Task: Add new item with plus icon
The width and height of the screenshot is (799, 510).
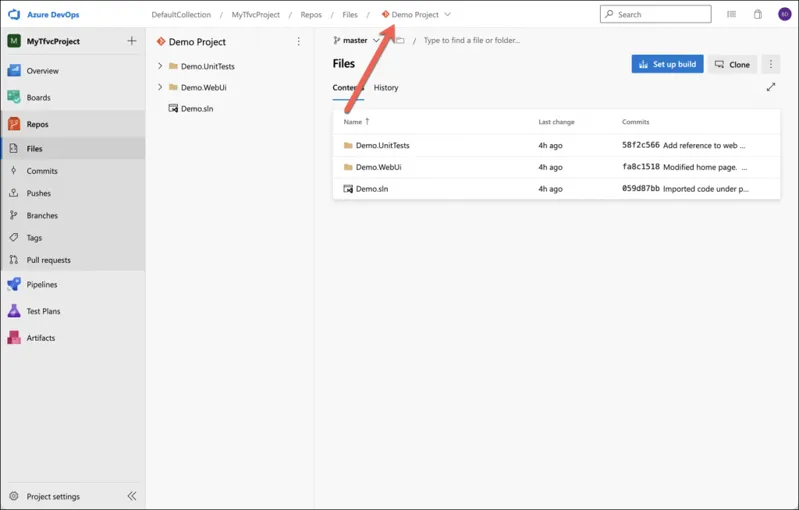Action: coord(131,41)
